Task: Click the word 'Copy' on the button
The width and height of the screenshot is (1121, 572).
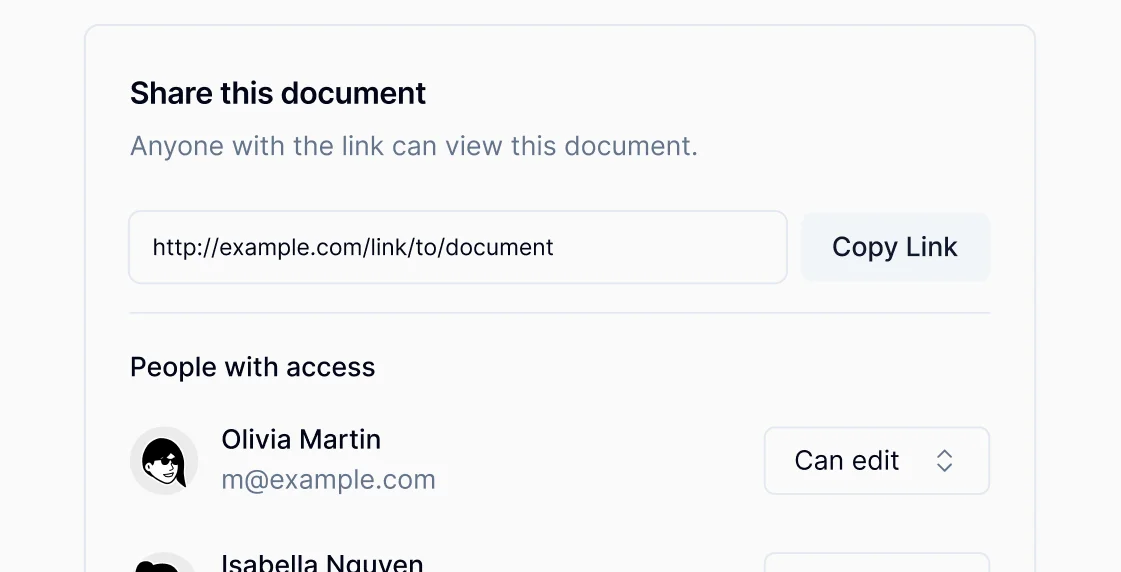Action: (x=864, y=247)
